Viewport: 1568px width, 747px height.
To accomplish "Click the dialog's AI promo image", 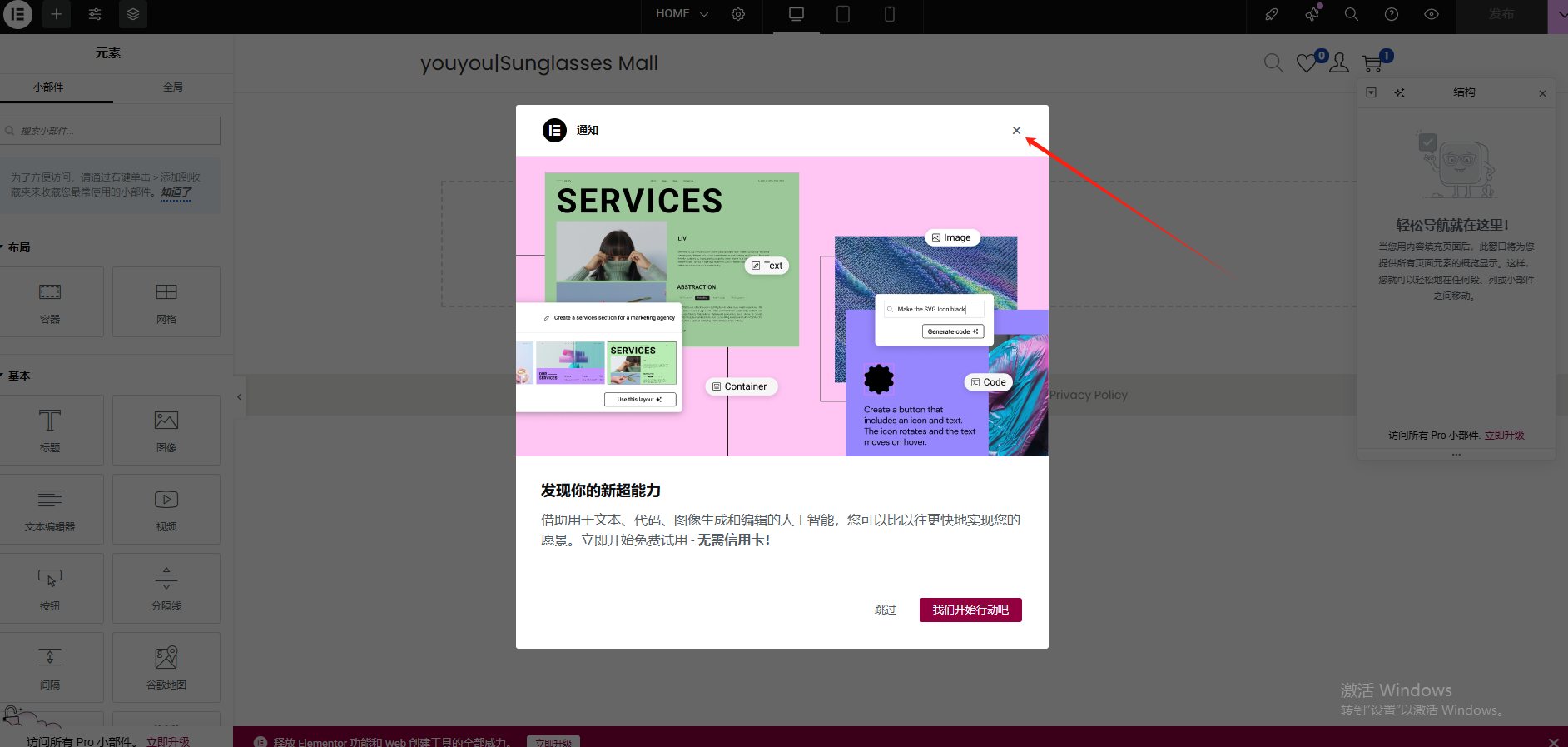I will 782,306.
